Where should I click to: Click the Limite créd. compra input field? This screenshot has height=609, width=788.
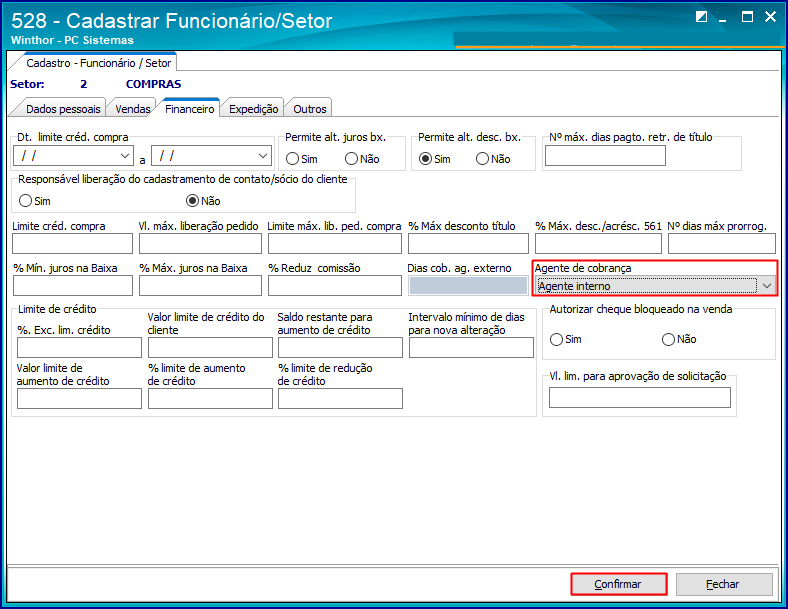click(x=72, y=244)
